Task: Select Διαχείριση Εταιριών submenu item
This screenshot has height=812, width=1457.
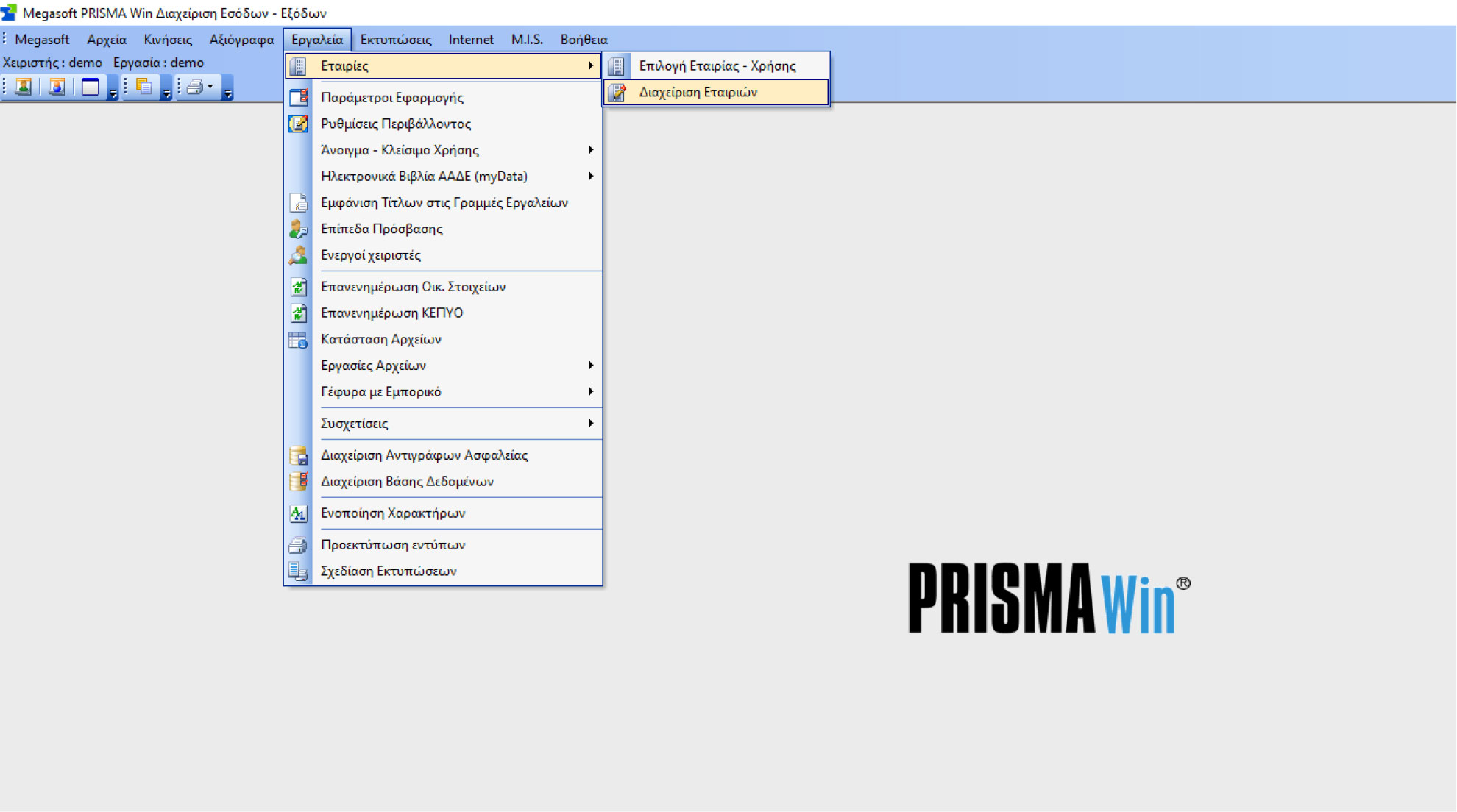Action: point(698,92)
